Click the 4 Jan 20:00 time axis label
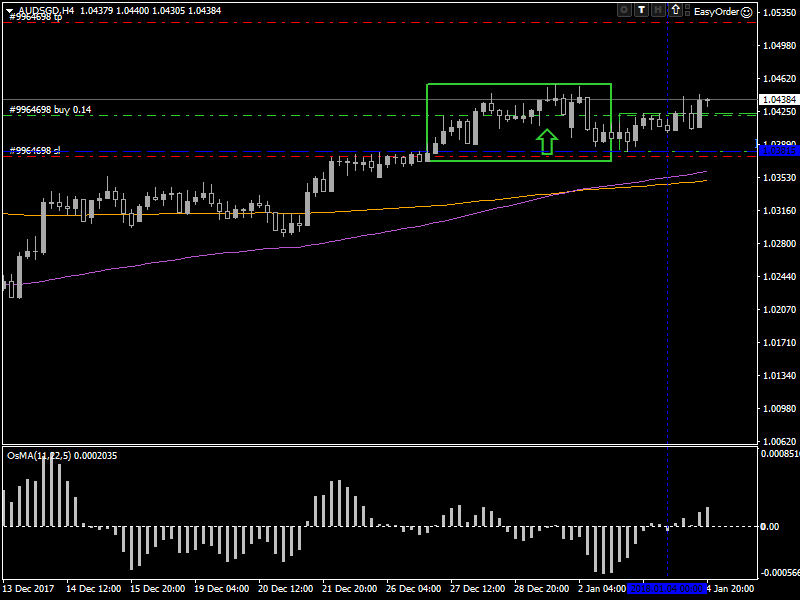 [730, 589]
